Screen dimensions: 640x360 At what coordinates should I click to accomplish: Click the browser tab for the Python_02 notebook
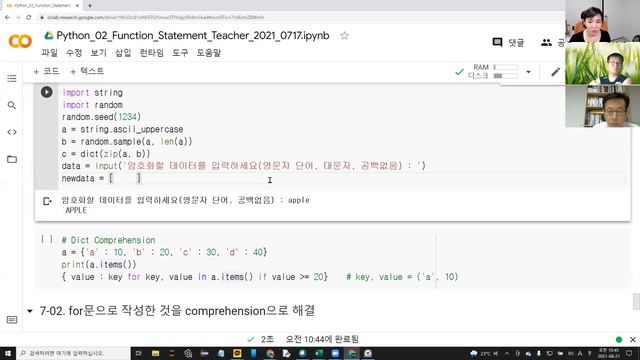[41, 6]
